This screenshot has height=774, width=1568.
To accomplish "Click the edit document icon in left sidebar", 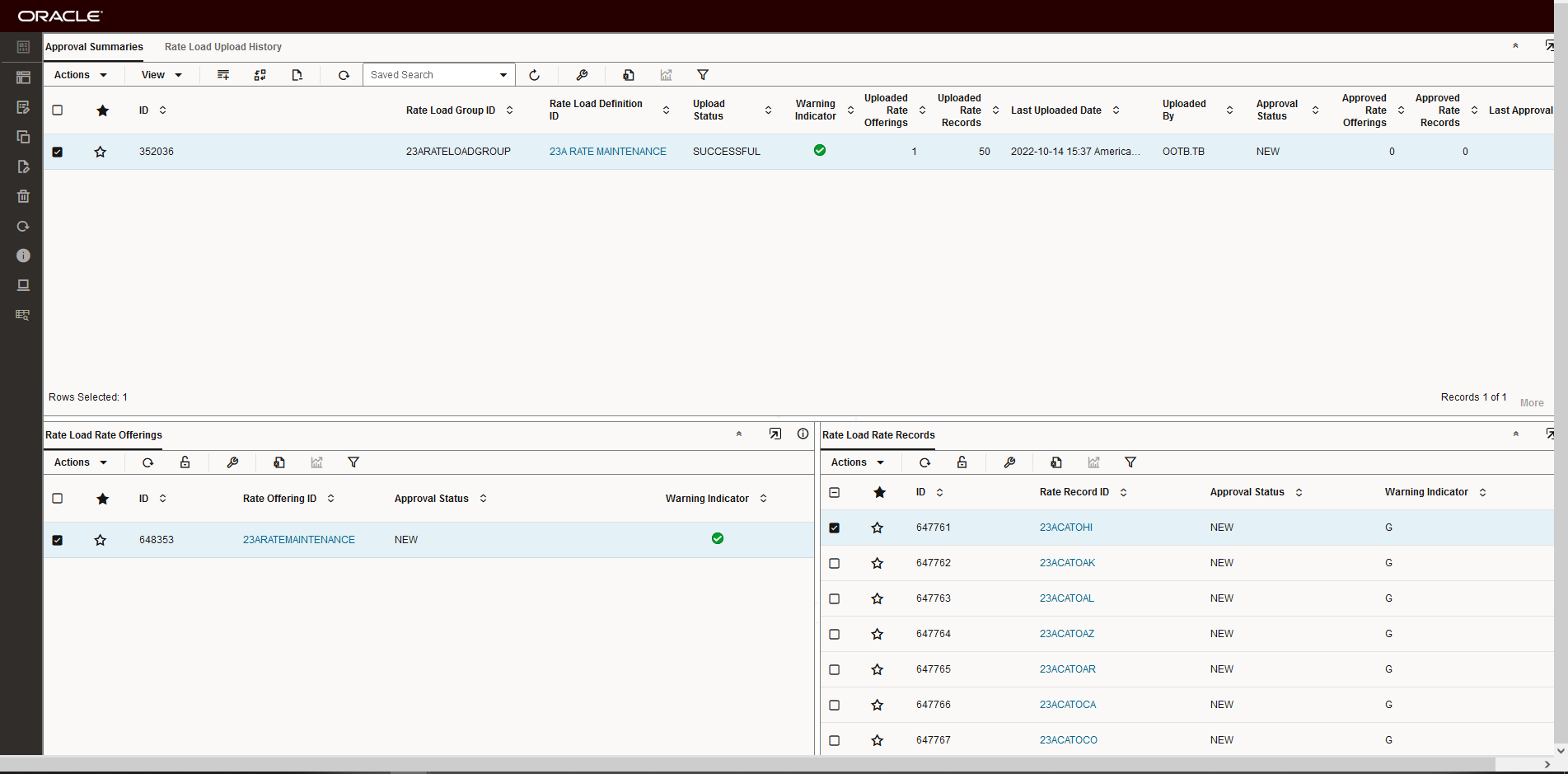I will click(x=23, y=167).
